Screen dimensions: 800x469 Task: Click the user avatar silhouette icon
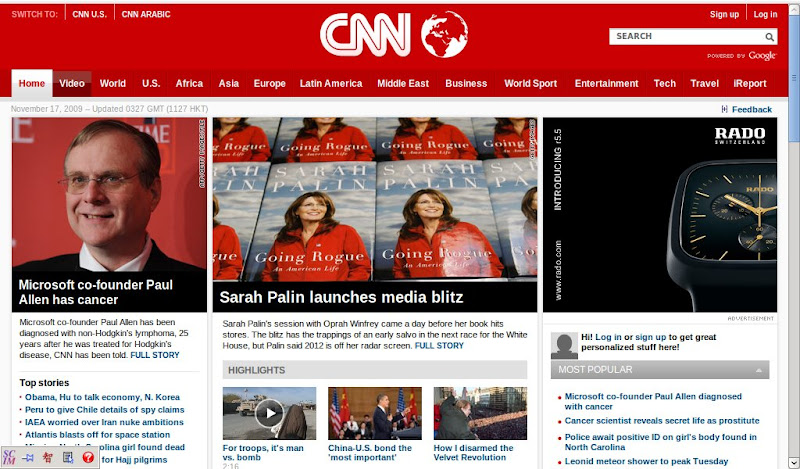click(x=564, y=345)
